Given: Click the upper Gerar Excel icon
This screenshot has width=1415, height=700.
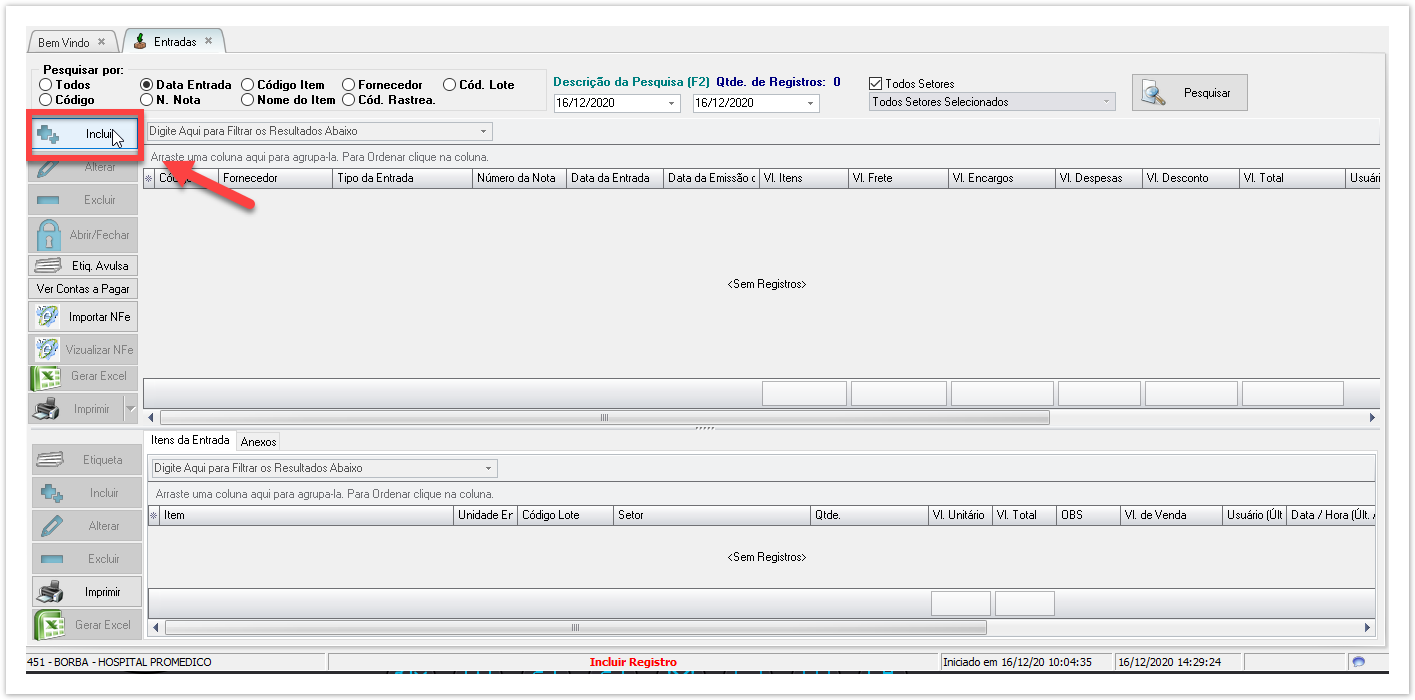Looking at the screenshot, I should pos(47,377).
